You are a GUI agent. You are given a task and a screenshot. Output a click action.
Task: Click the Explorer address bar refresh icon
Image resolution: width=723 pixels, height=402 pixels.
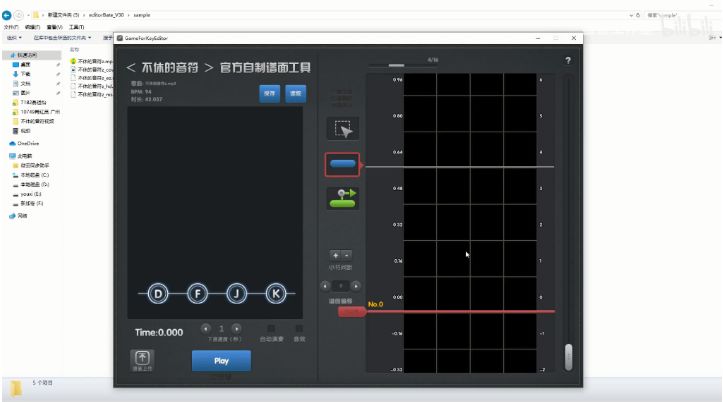pyautogui.click(x=638, y=15)
